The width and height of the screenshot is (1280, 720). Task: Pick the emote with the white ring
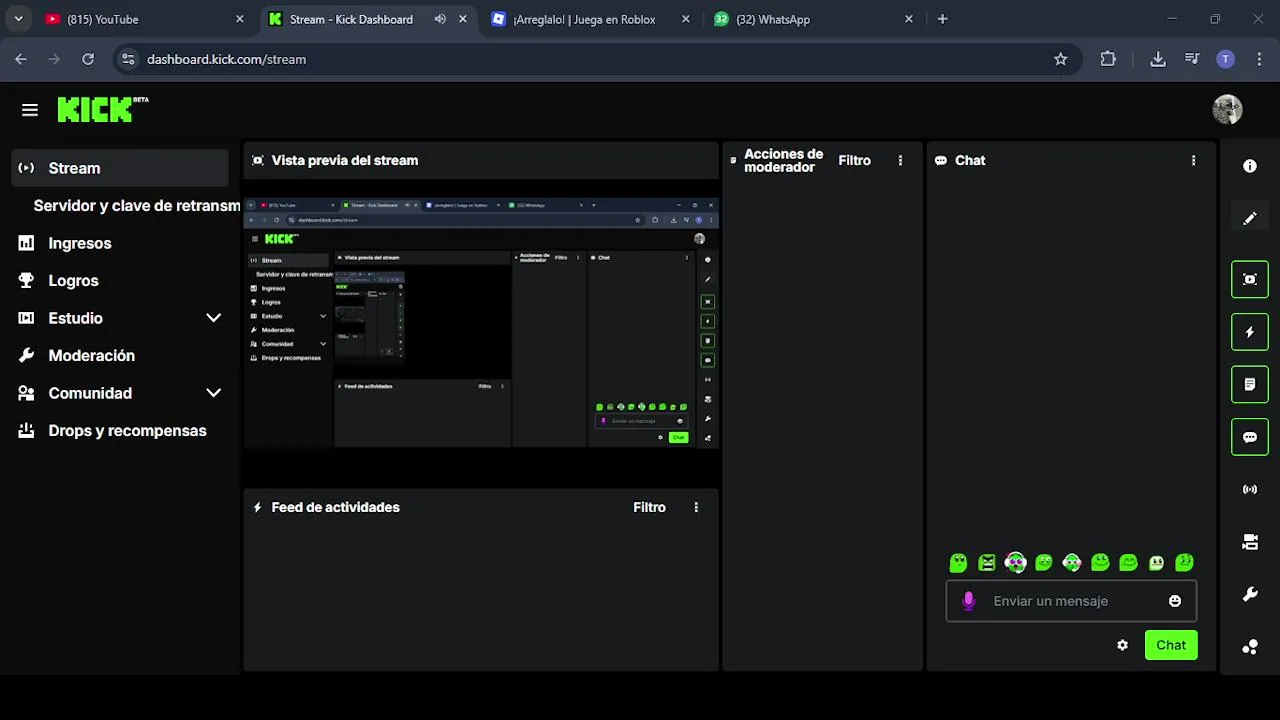(x=1015, y=563)
